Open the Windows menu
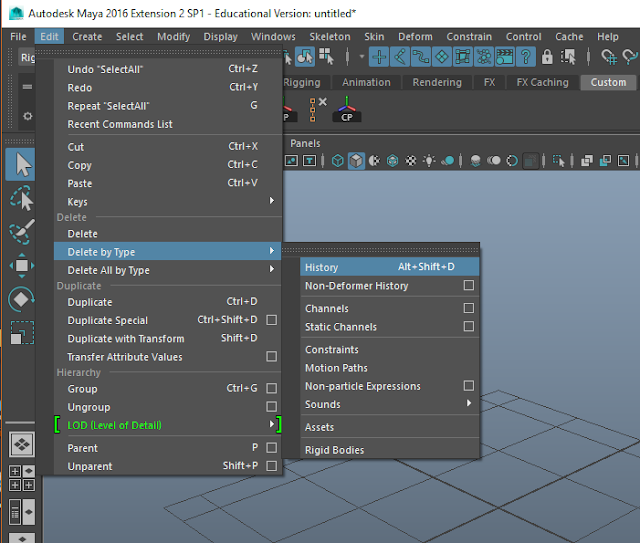The image size is (640, 543). point(273,37)
